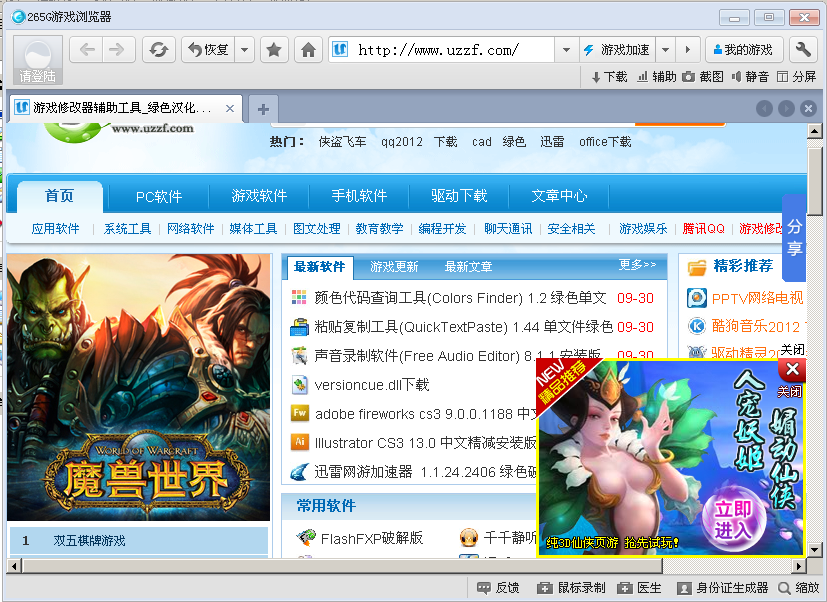This screenshot has width=827, height=602.
Task: Click the 魔兽世界 World of Warcraft banner
Action: 139,387
